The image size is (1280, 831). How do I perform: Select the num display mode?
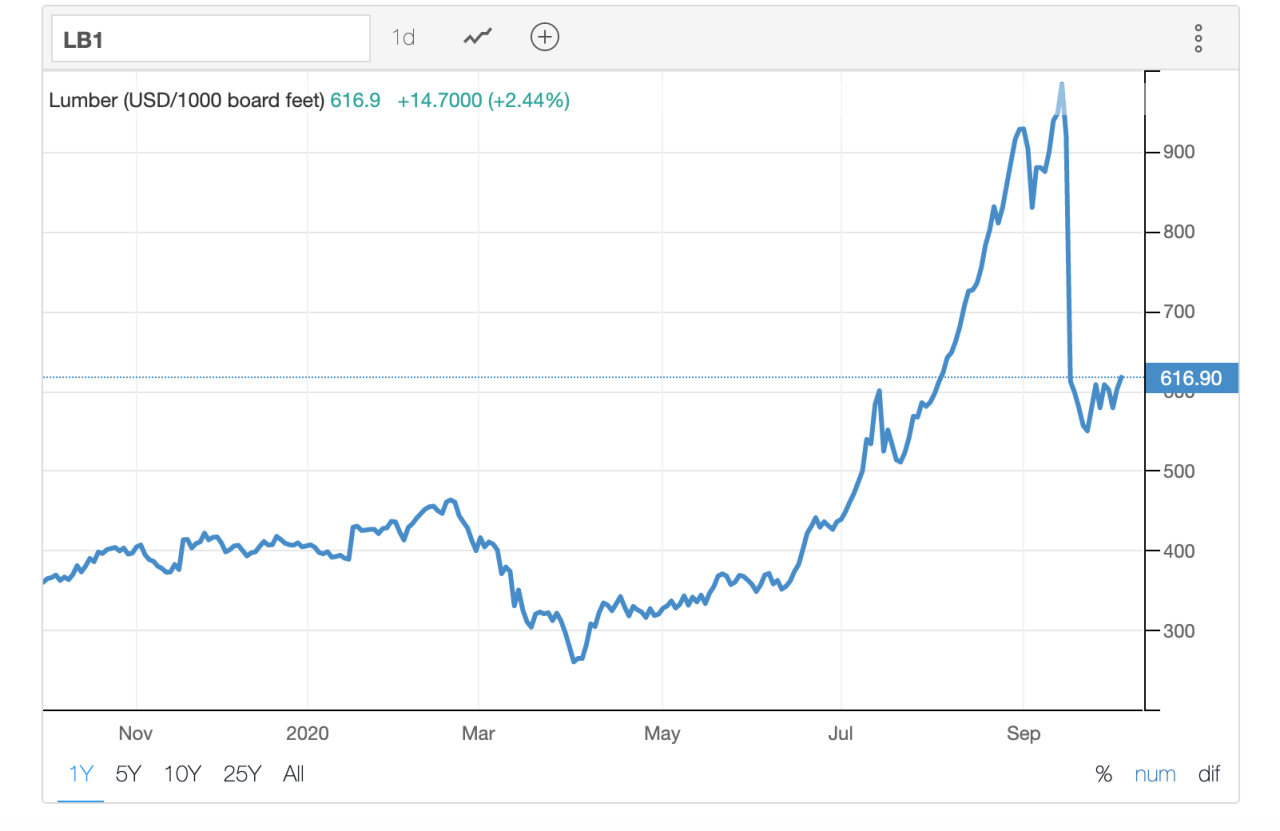(x=1155, y=774)
